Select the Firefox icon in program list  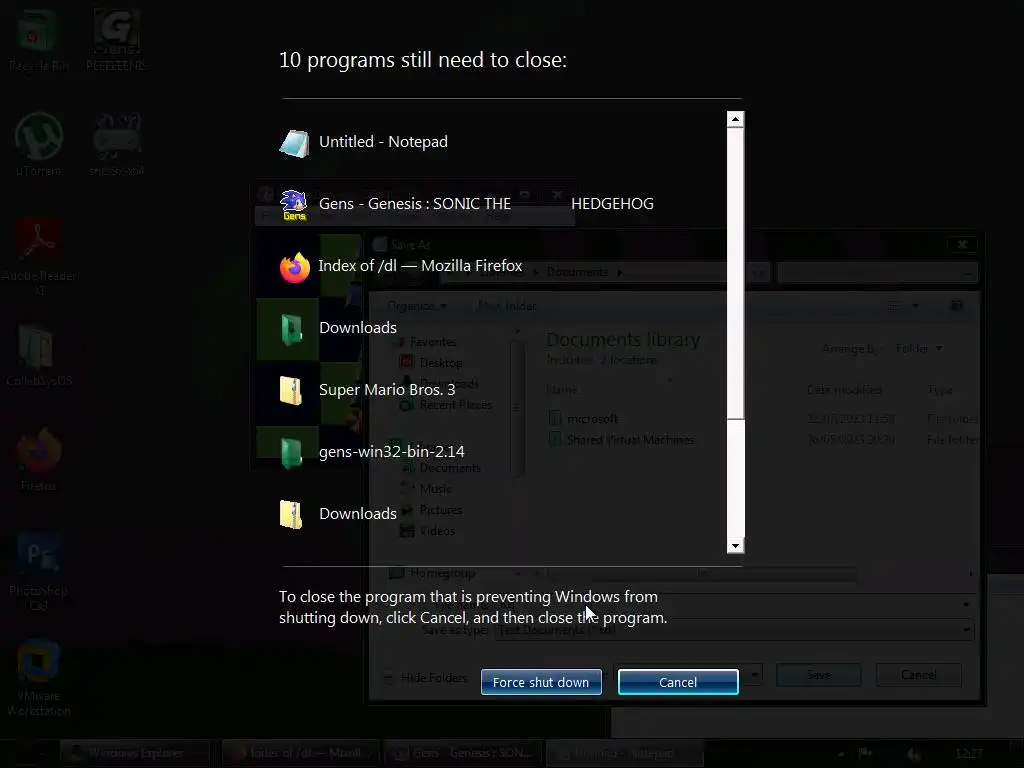[295, 267]
